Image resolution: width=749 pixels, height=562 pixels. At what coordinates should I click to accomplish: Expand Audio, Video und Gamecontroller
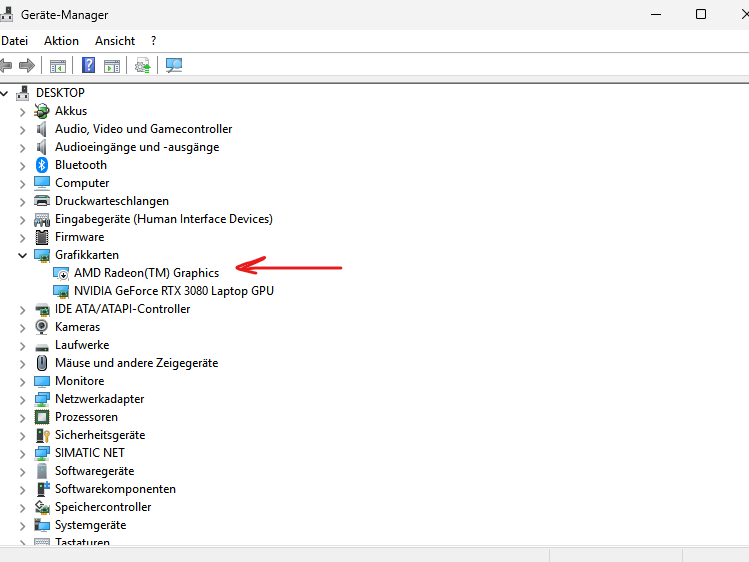(x=22, y=130)
